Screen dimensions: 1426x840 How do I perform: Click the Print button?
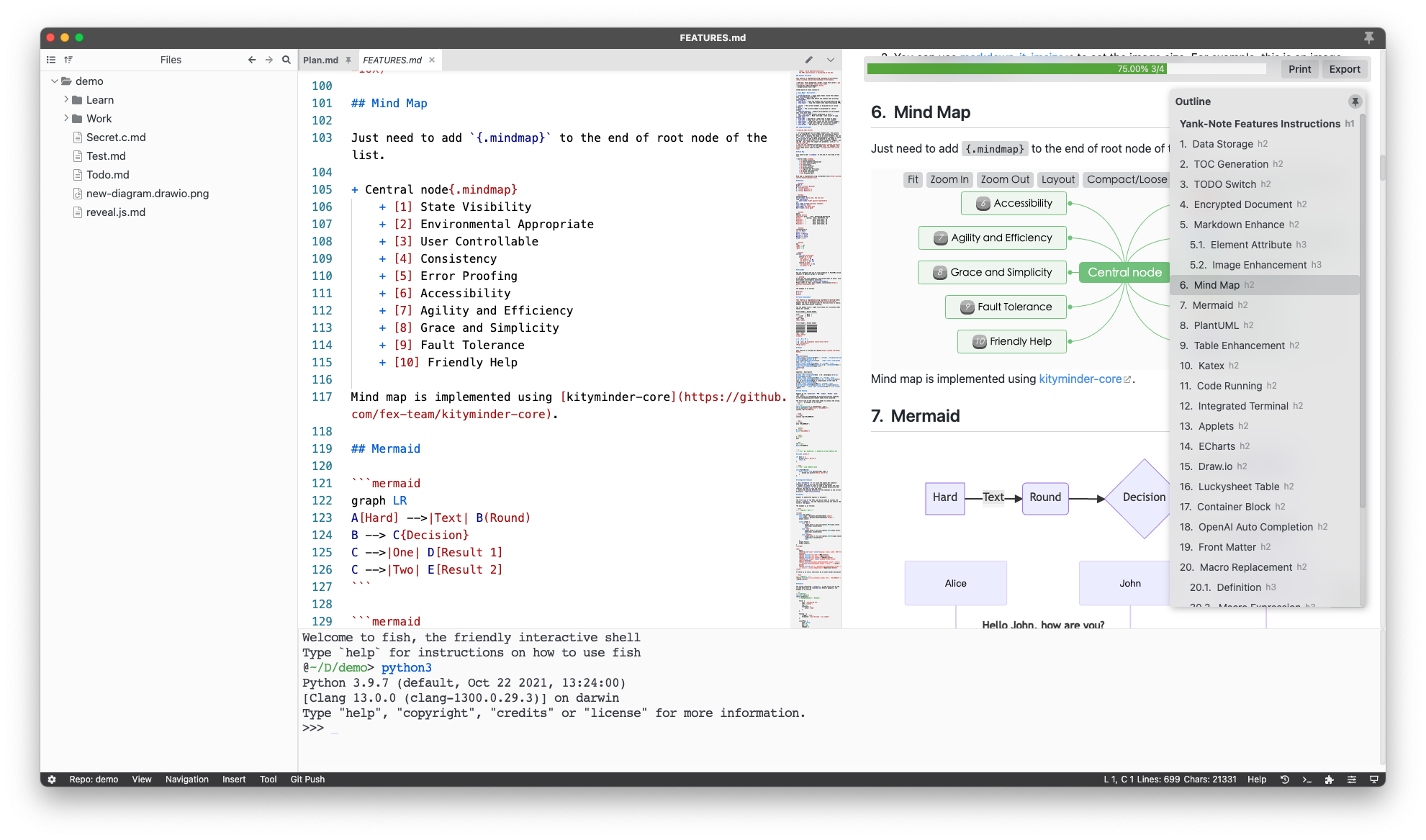(x=1299, y=69)
